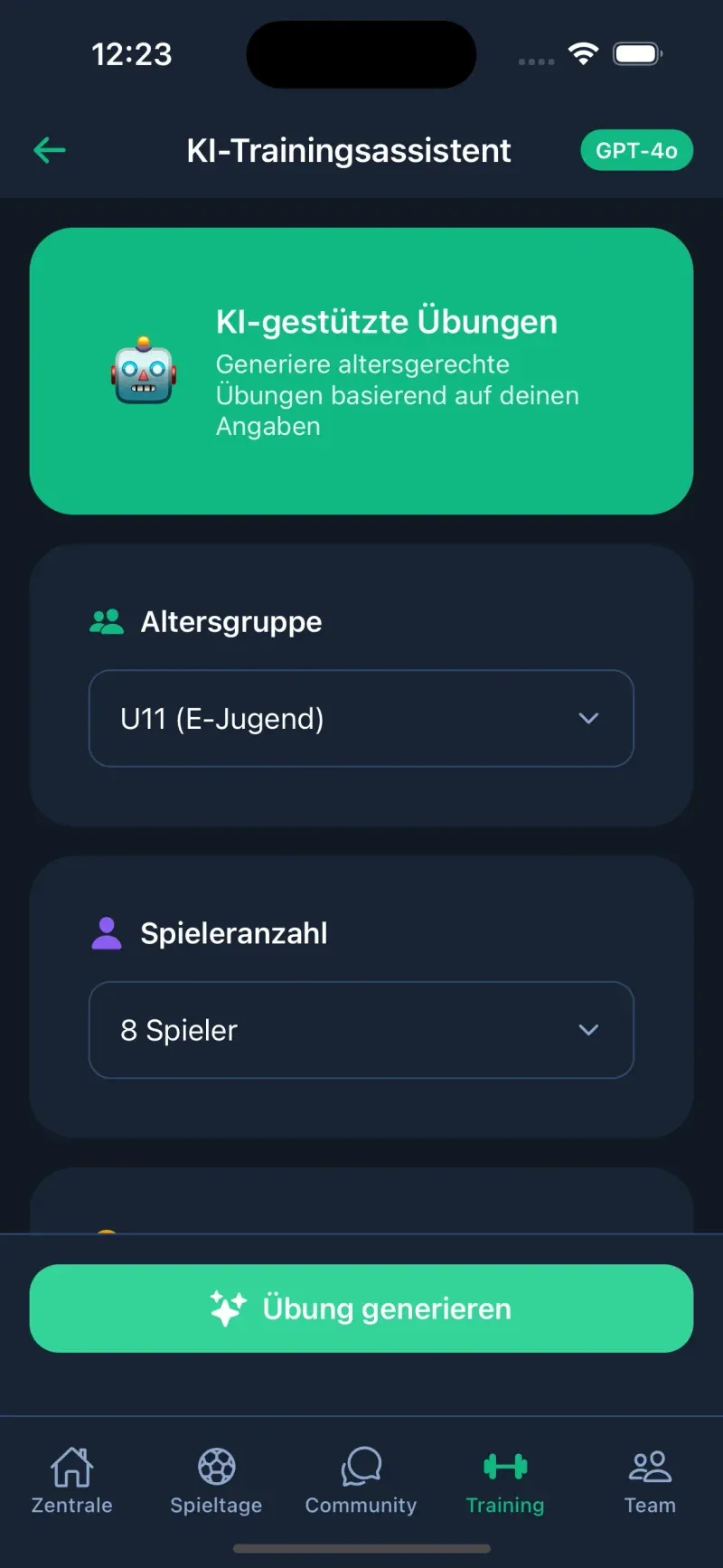Tap the GPT-4o model badge

coord(636,150)
